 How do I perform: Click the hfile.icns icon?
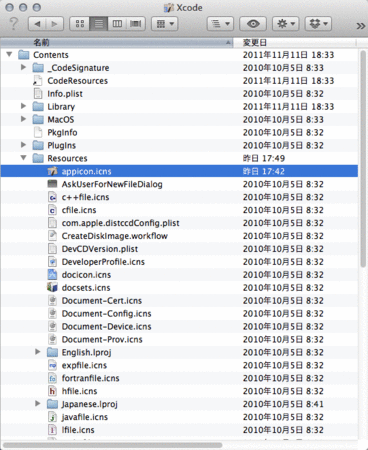(52, 391)
